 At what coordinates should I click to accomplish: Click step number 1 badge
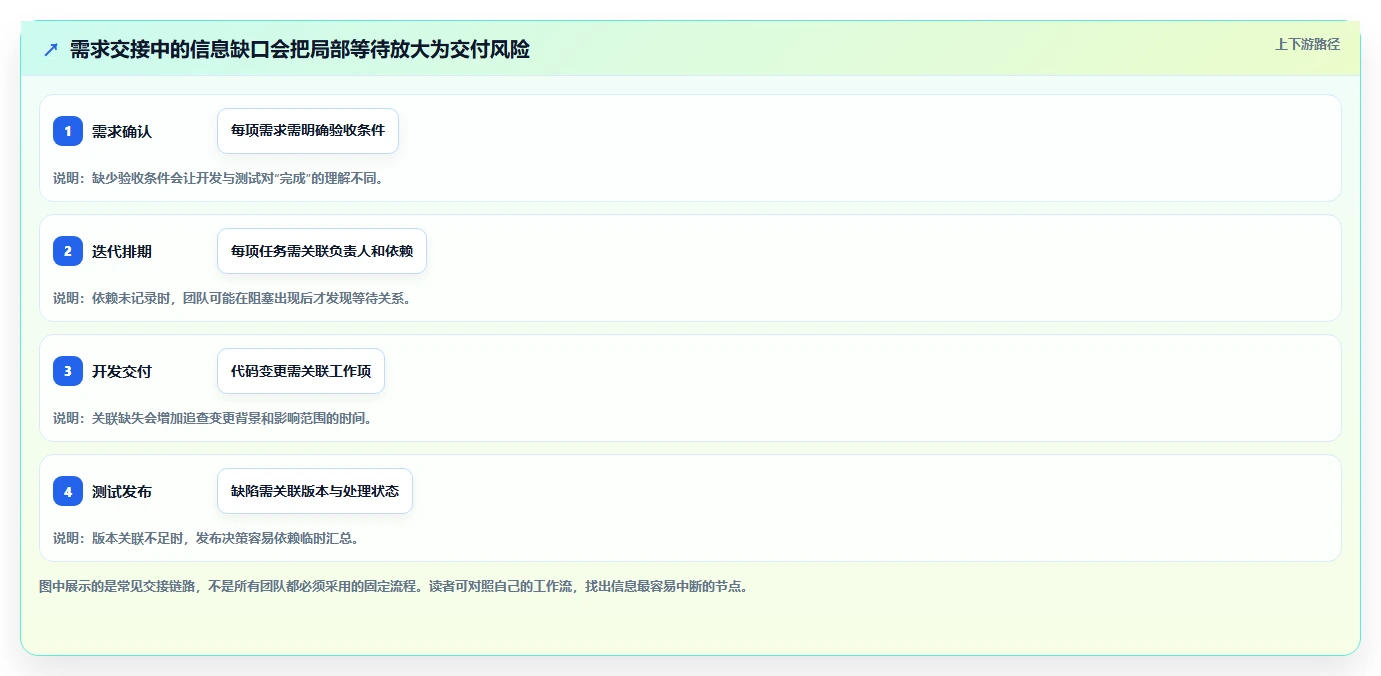pos(68,131)
